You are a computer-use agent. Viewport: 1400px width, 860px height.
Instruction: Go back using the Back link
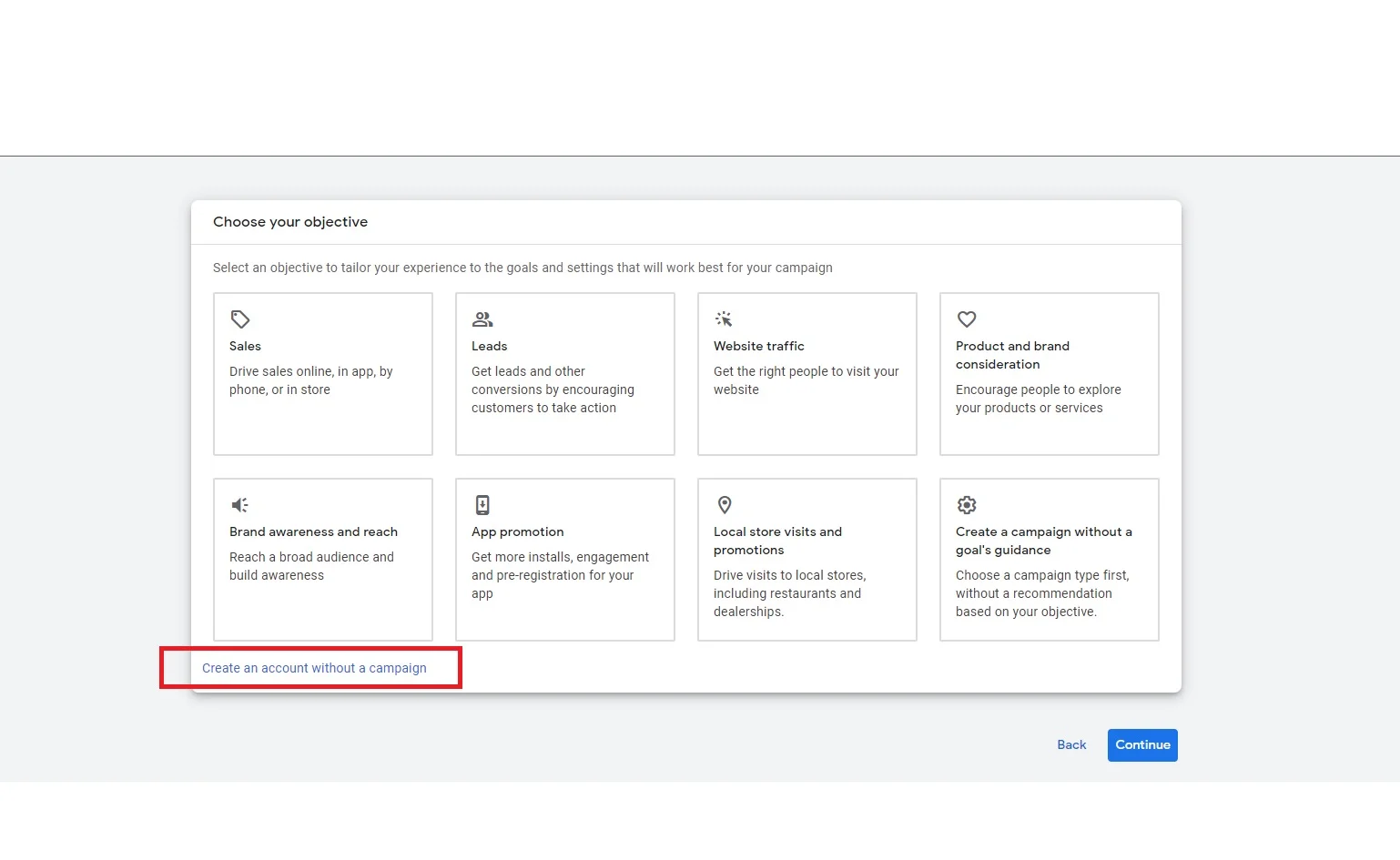pos(1071,744)
